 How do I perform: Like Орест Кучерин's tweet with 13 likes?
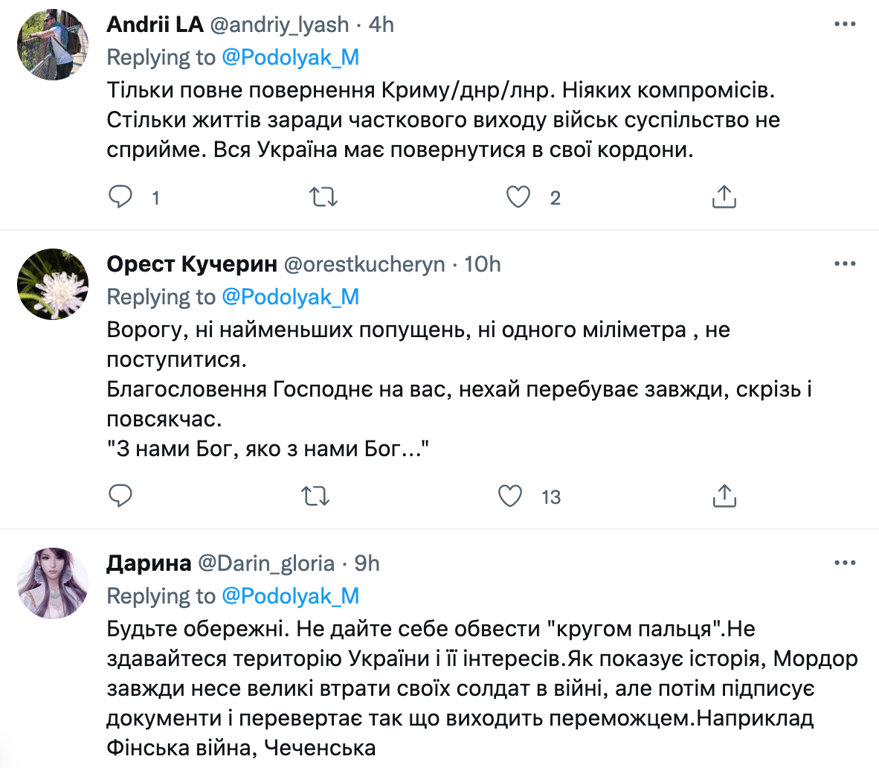pyautogui.click(x=511, y=495)
